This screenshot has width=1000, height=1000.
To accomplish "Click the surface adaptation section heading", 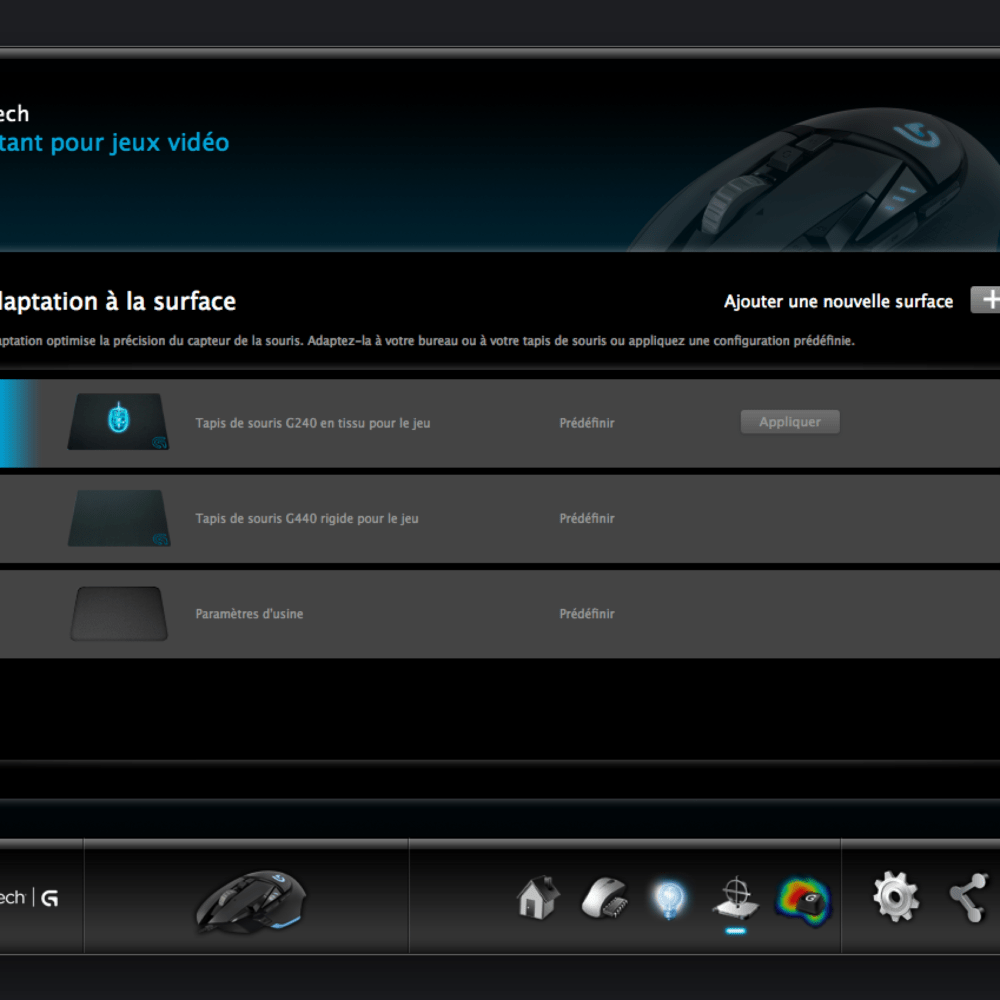I will 118,301.
